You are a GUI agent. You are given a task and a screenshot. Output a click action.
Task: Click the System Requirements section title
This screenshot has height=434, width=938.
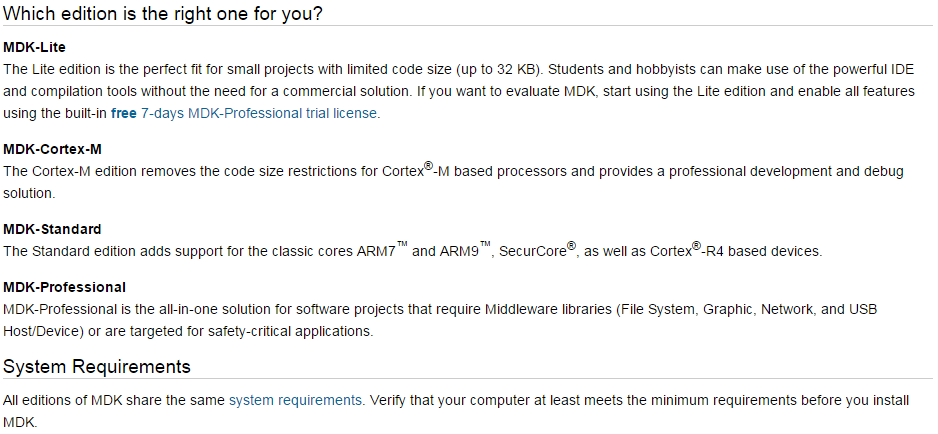pyautogui.click(x=97, y=366)
